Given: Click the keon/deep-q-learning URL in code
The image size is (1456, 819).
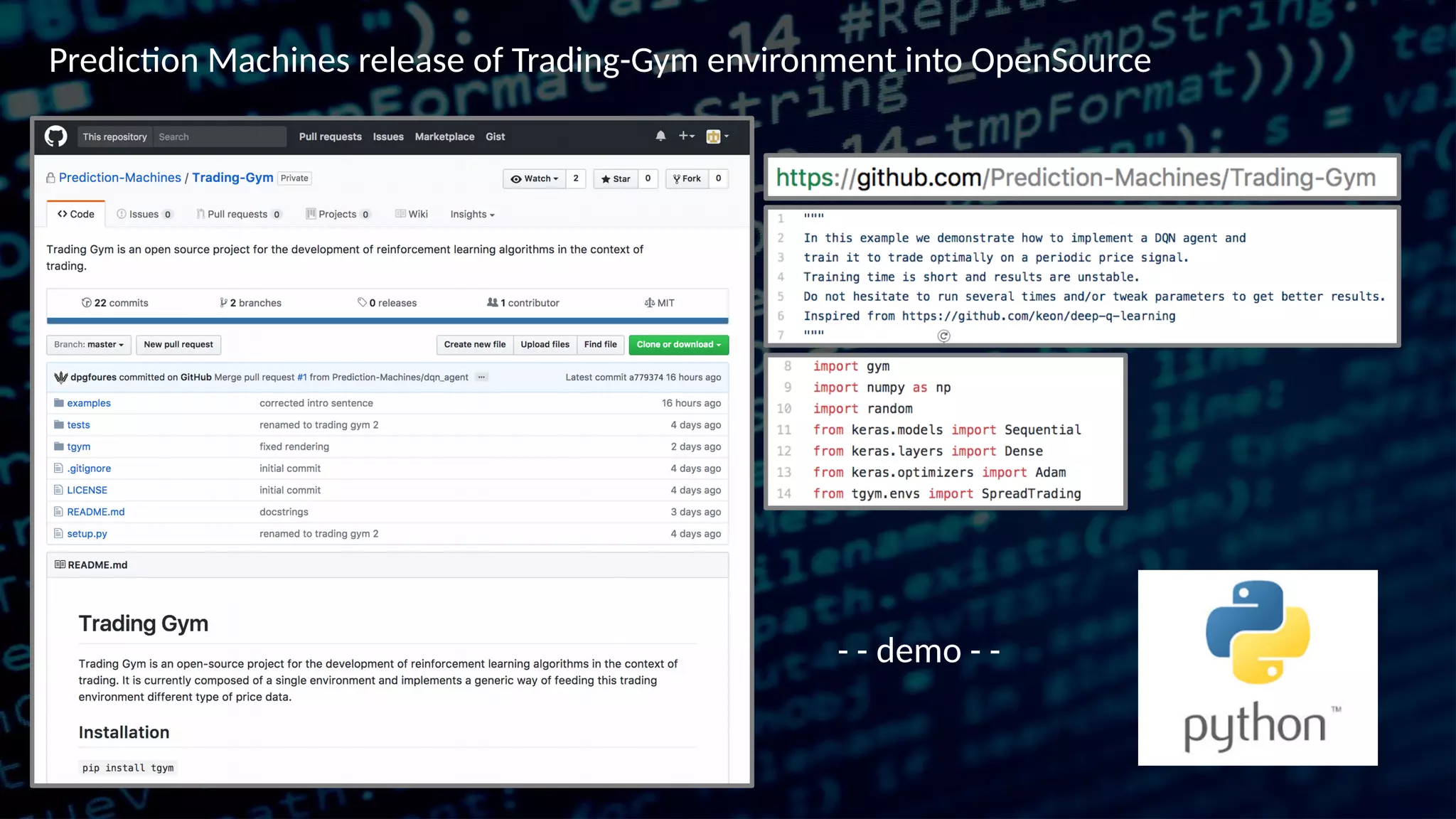Looking at the screenshot, I should tap(1039, 316).
